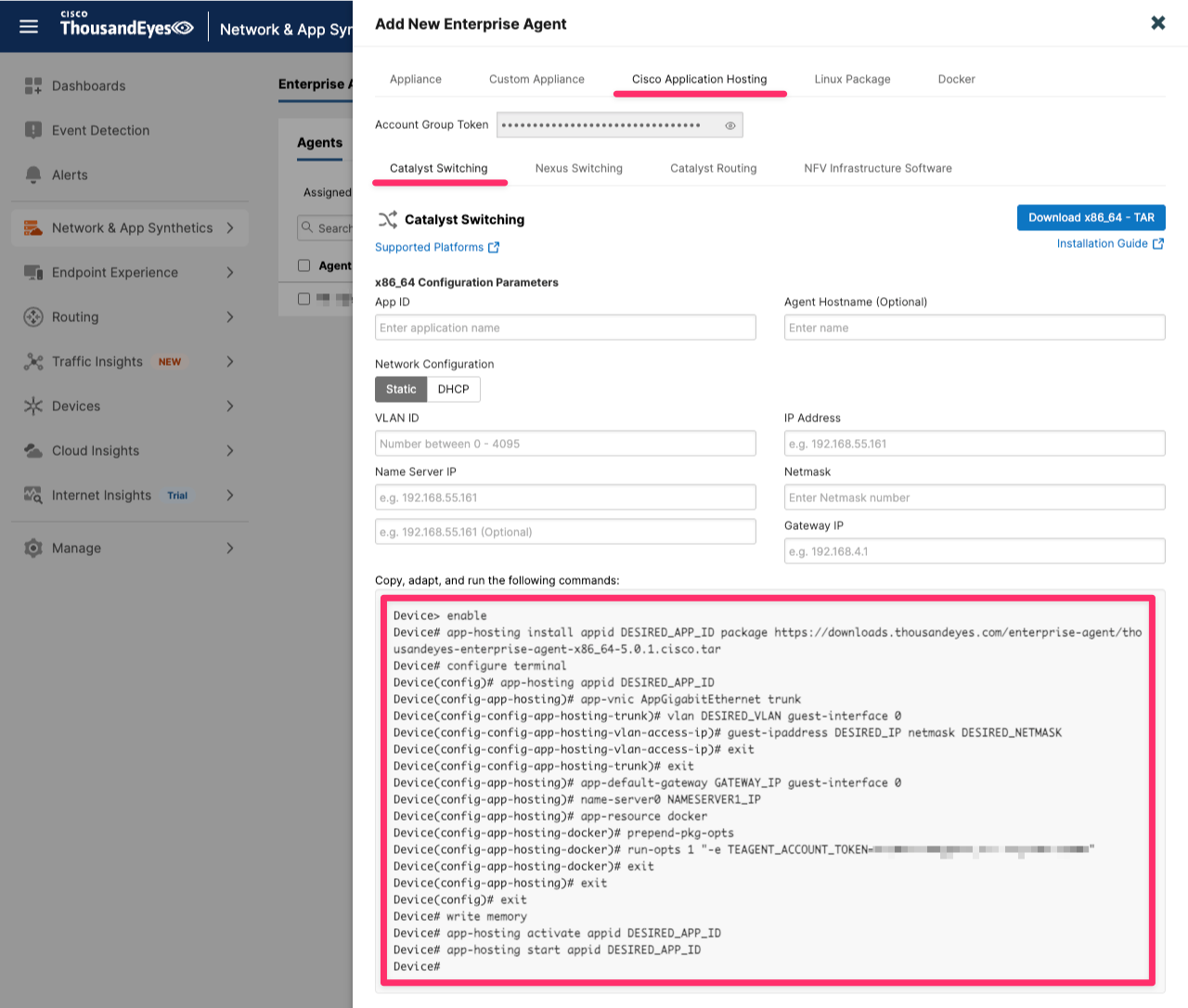Reveal the Account Group Token with eye icon

[x=730, y=125]
